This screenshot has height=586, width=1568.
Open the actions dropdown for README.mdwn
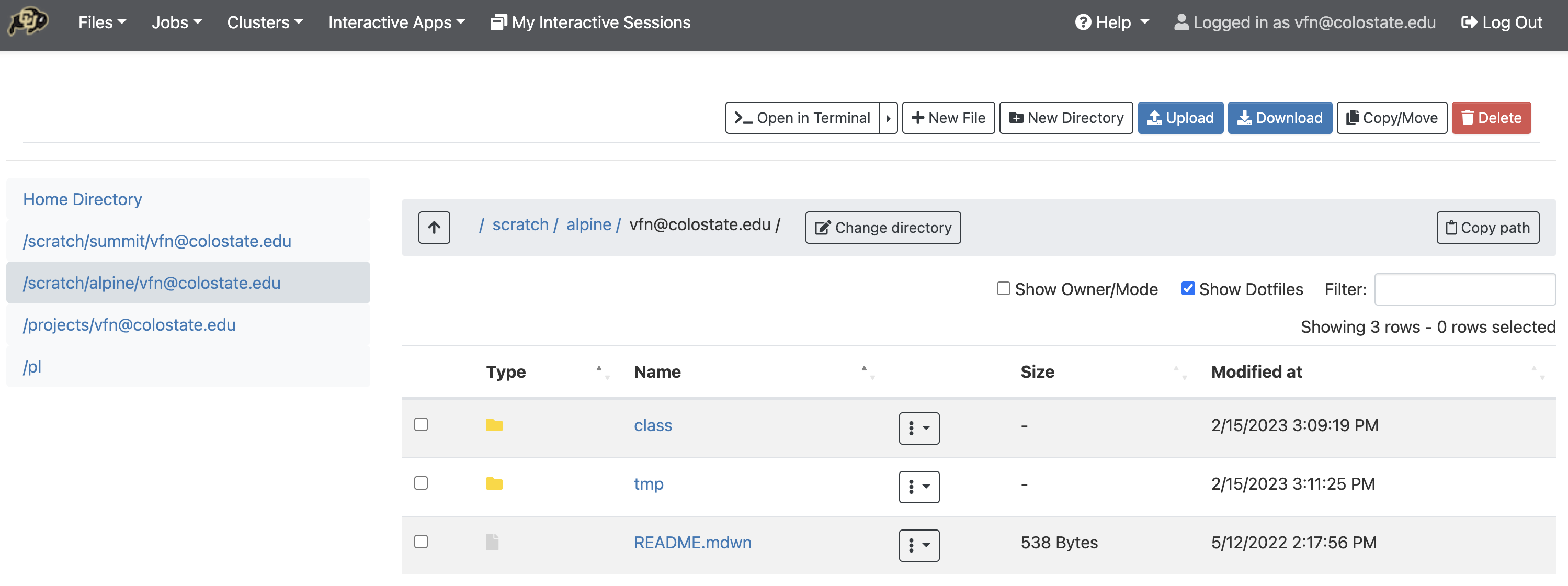click(x=919, y=545)
